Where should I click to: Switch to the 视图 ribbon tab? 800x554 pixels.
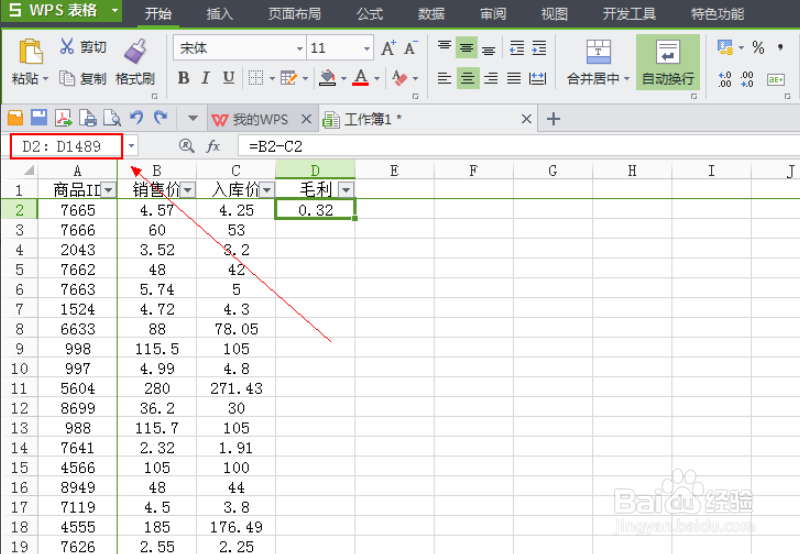pos(554,13)
